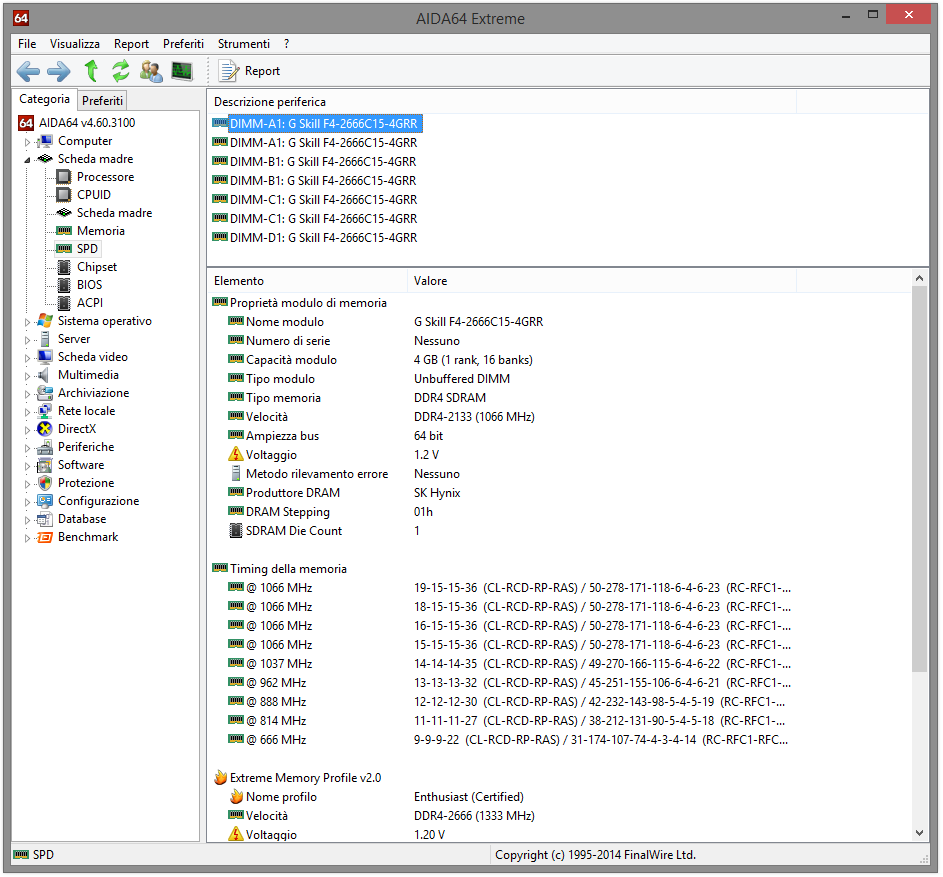The image size is (943, 877).
Task: Collapse the Scheda madre tree node
Action: [x=26, y=160]
